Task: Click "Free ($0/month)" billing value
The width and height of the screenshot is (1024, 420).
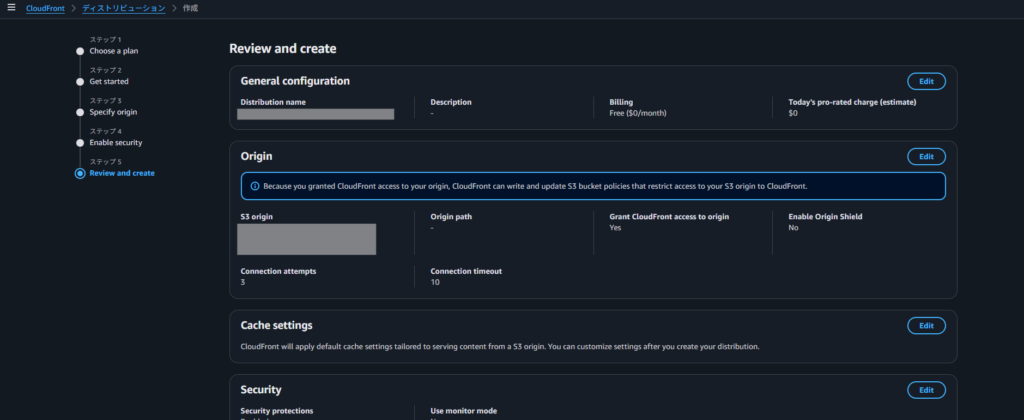Action: [x=637, y=113]
